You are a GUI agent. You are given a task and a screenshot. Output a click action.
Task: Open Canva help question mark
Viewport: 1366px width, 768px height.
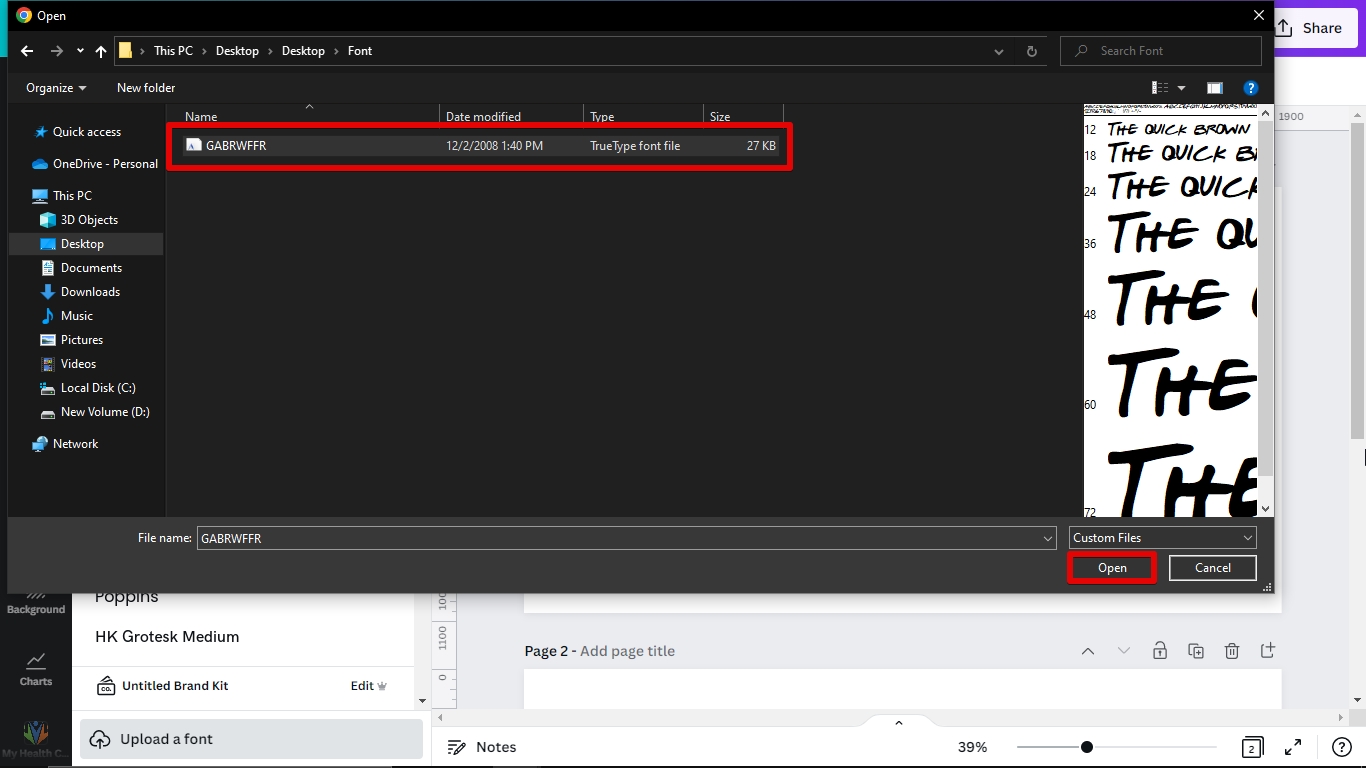pyautogui.click(x=1342, y=747)
